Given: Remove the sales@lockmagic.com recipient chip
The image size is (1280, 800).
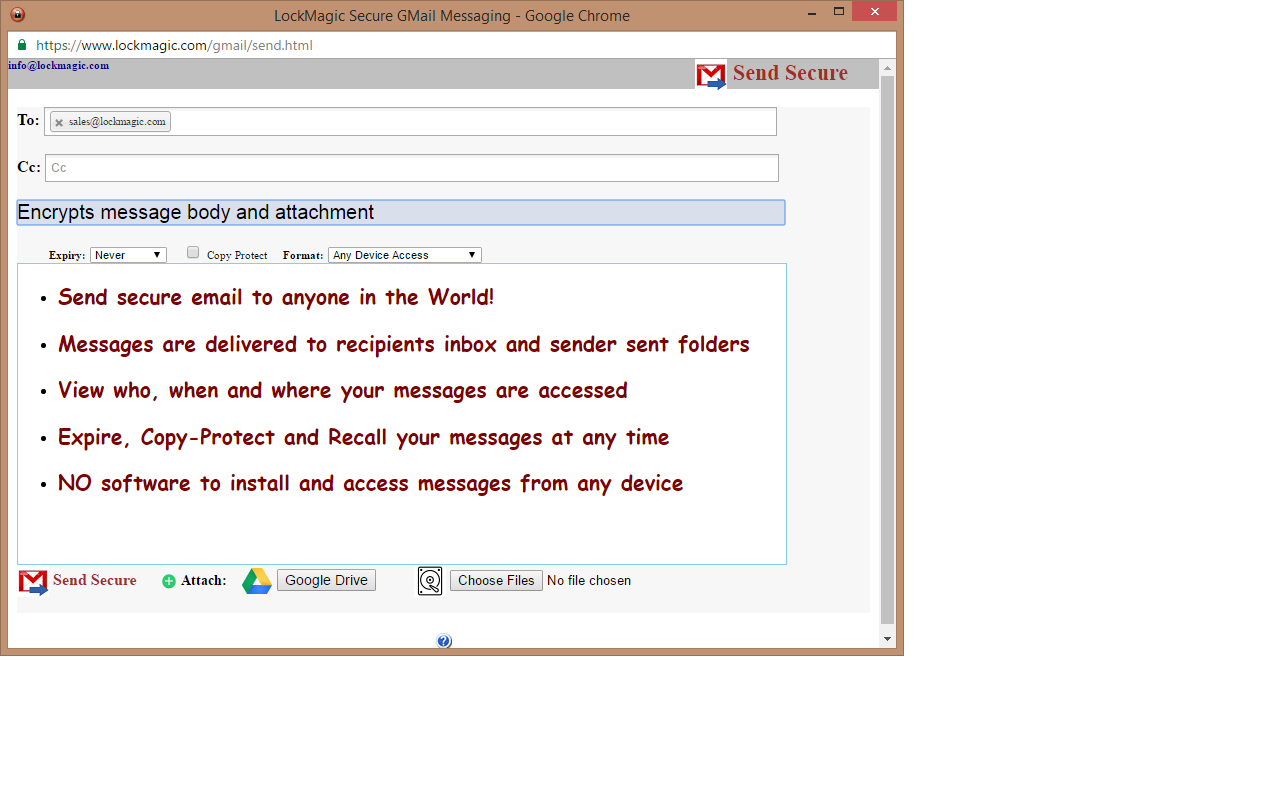Looking at the screenshot, I should click(57, 121).
